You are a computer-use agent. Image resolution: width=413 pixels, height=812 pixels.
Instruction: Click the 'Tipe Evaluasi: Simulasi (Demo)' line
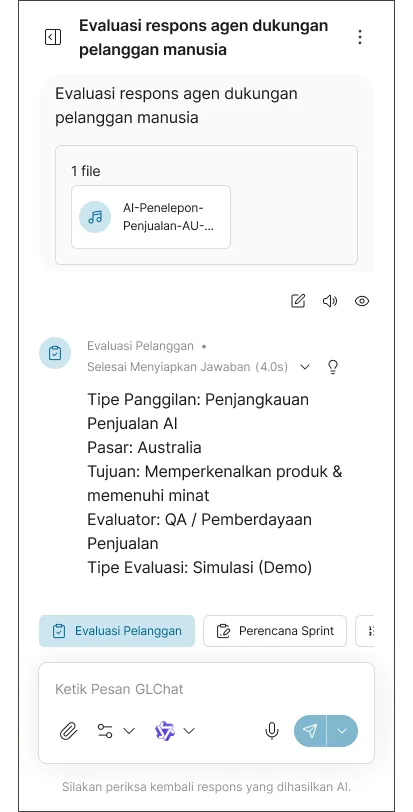pyautogui.click(x=200, y=568)
